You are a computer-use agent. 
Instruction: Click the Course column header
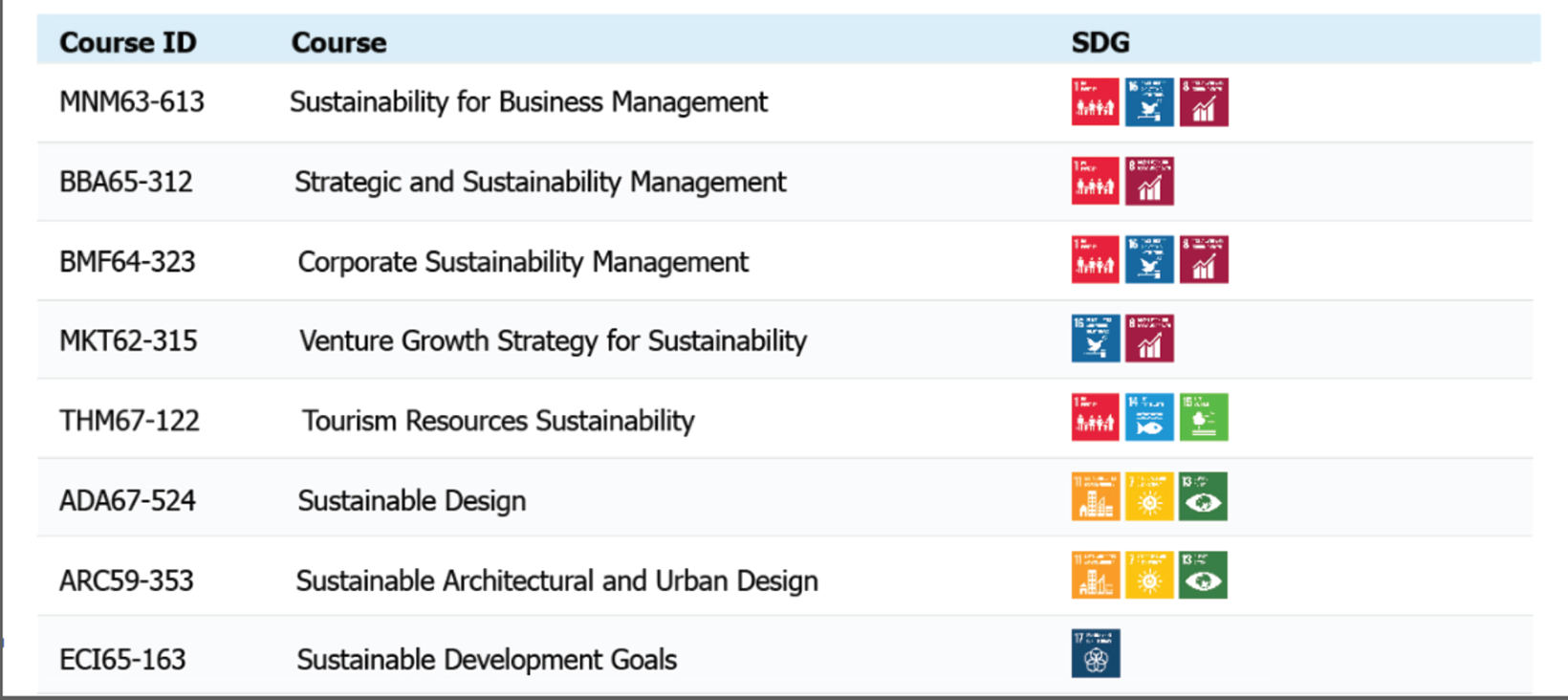point(338,42)
